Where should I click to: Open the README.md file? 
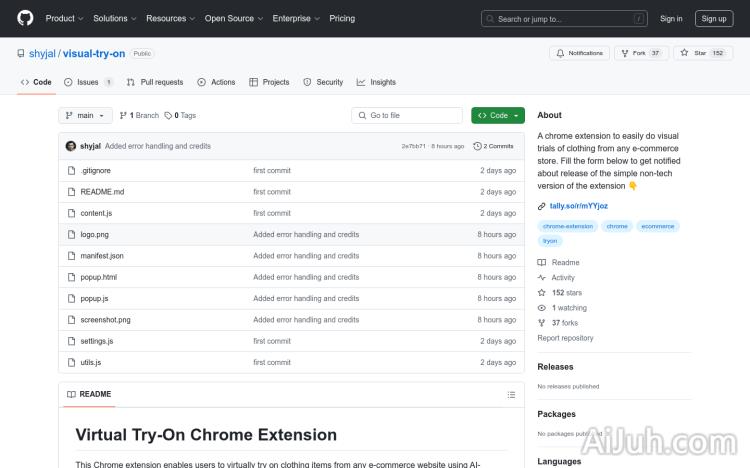click(102, 192)
